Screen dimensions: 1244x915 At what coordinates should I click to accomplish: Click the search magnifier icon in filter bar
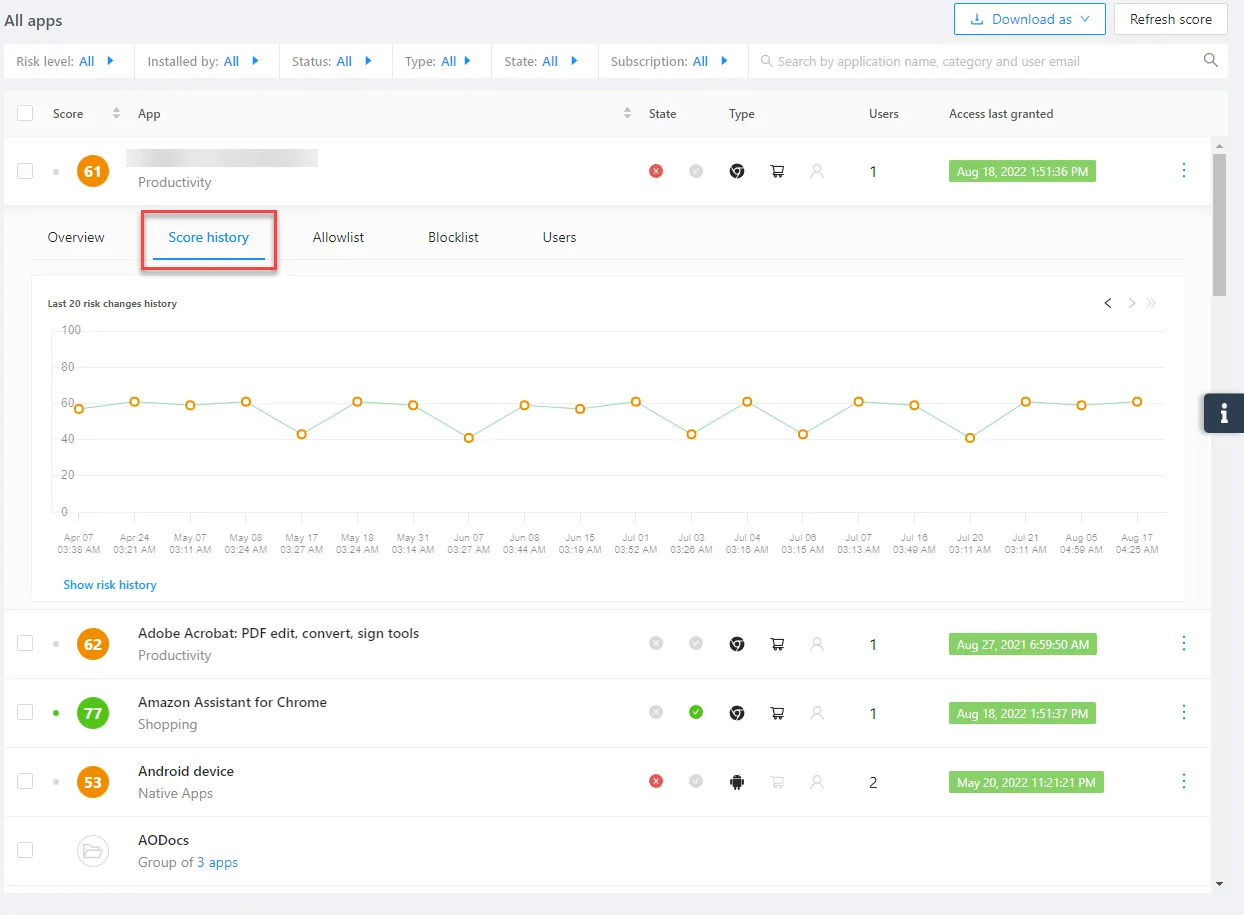click(x=1210, y=61)
